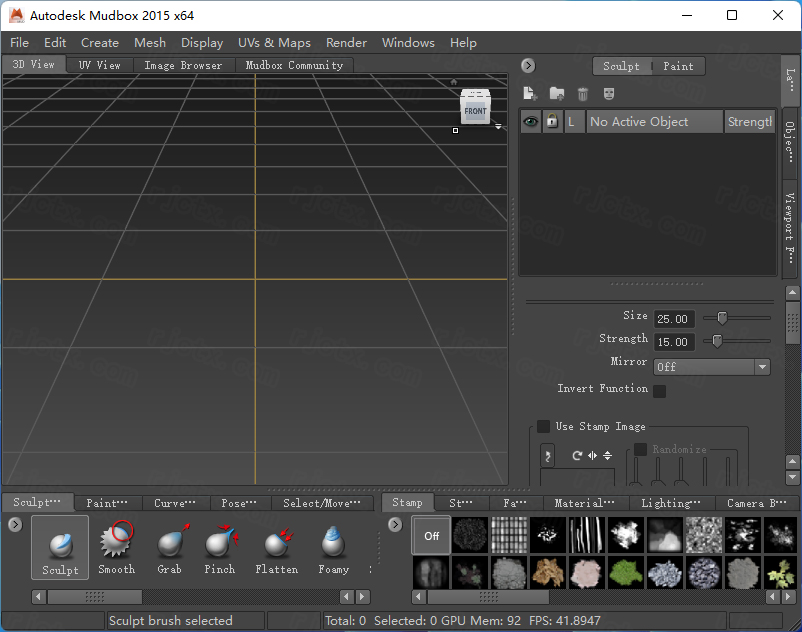Choose the Pinch brush
This screenshot has width=802, height=632.
[220, 547]
